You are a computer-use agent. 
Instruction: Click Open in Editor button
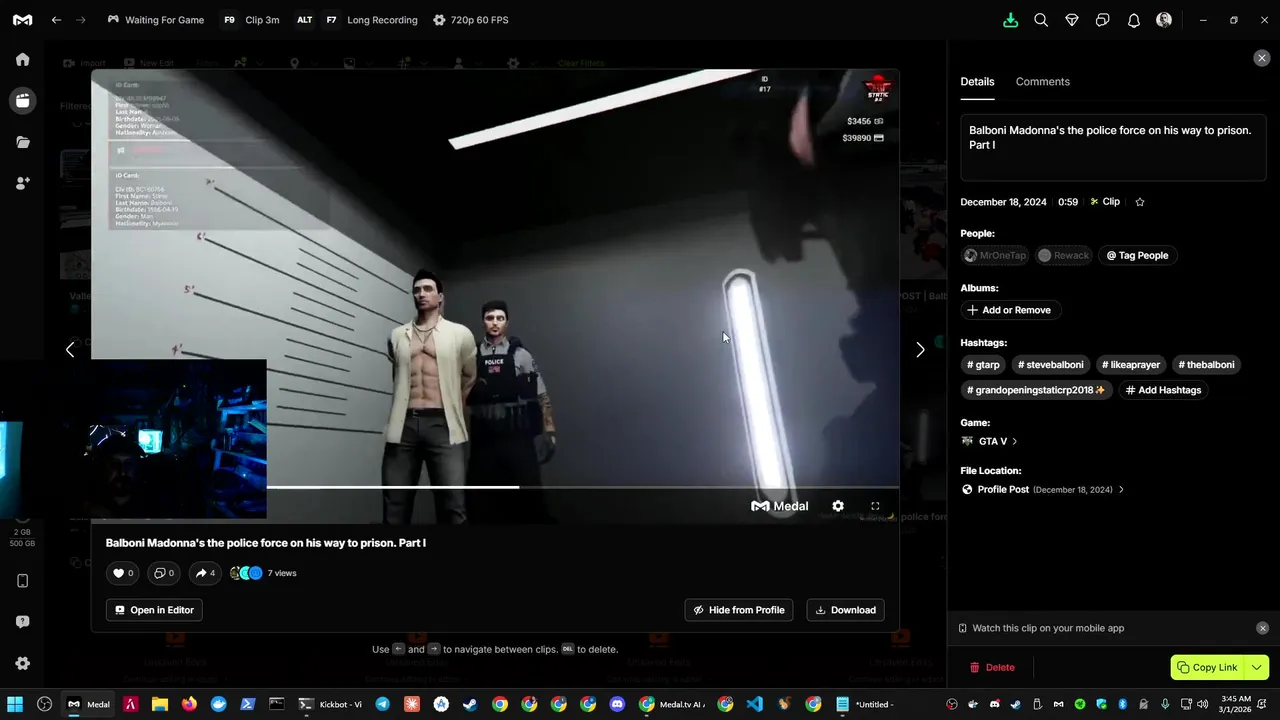[154, 610]
